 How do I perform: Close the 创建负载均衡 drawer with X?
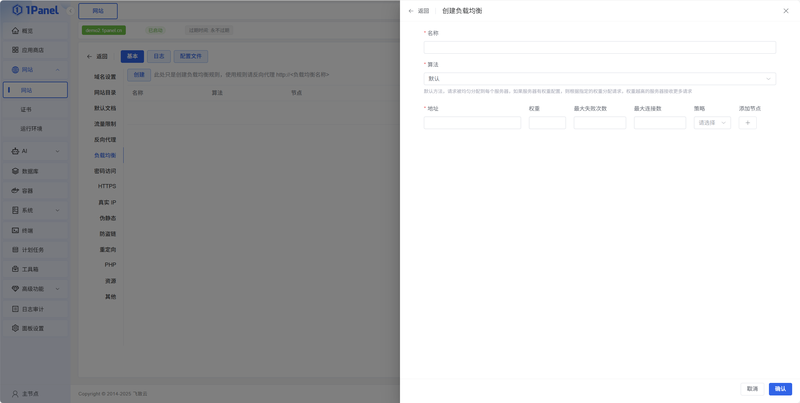[x=786, y=11]
